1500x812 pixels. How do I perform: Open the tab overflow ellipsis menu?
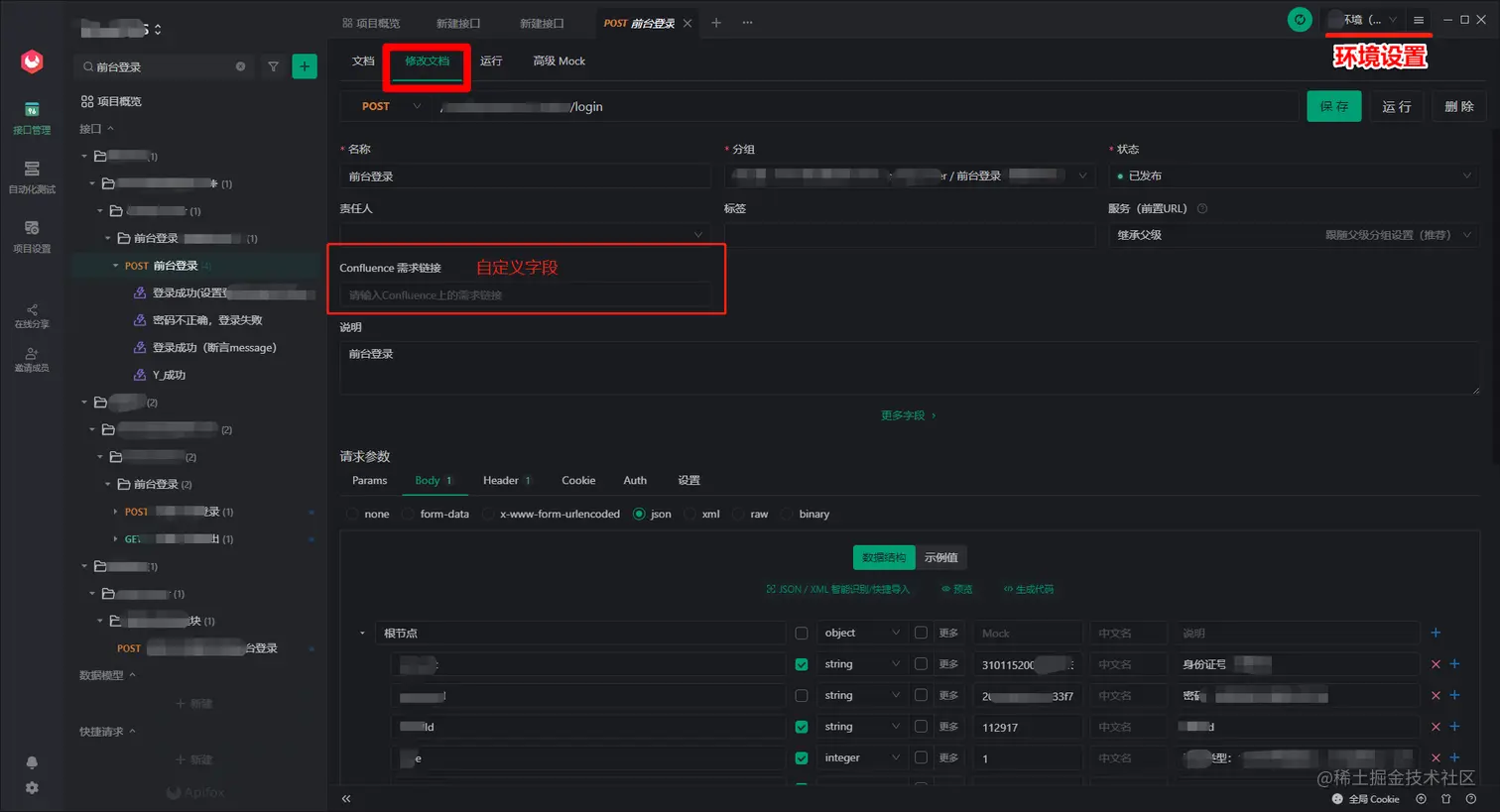[x=747, y=23]
